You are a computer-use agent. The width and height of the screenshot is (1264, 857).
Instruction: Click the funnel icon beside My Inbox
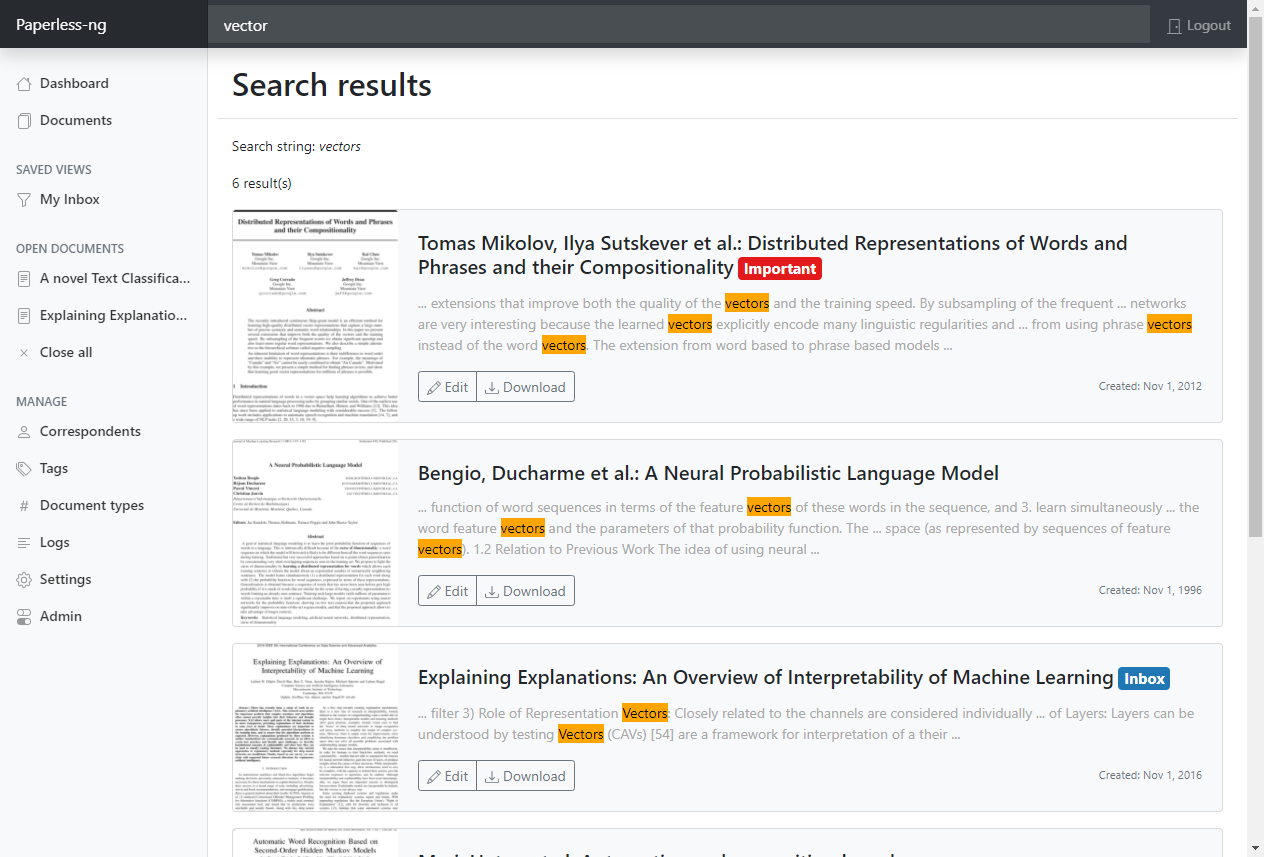pos(24,200)
